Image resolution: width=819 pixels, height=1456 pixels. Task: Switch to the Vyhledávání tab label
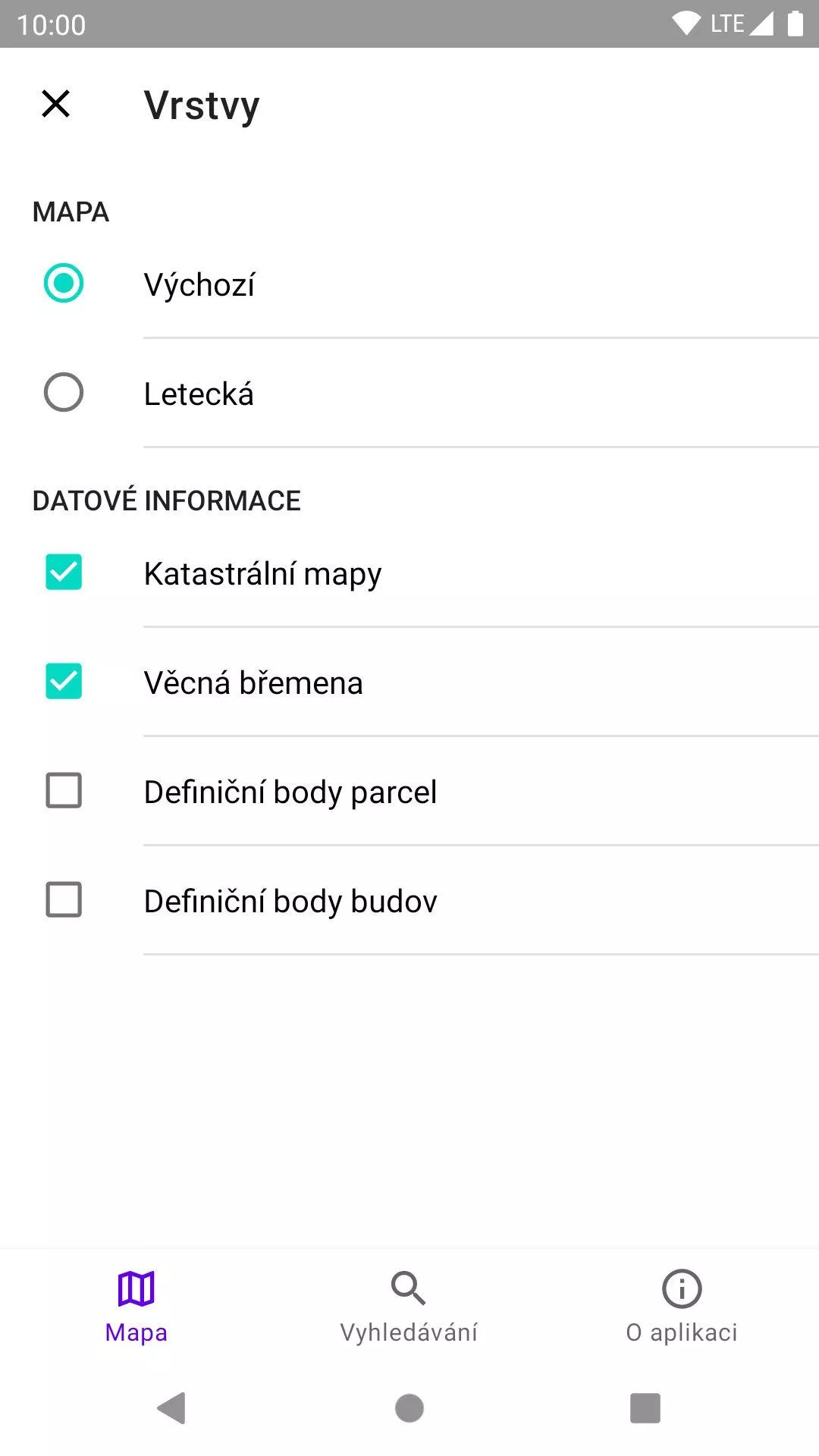(x=409, y=1332)
